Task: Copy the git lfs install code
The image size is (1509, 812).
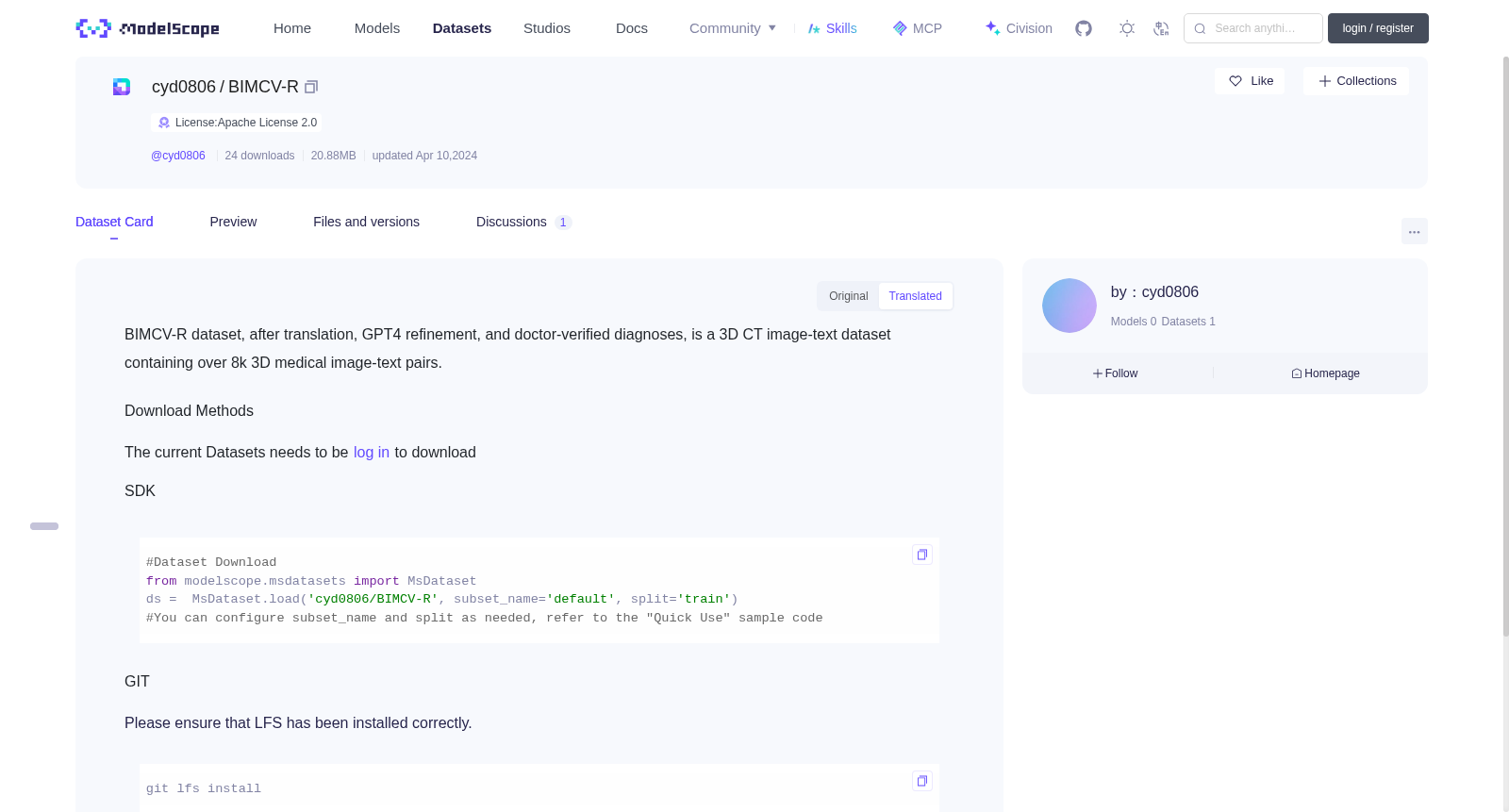Action: (922, 781)
